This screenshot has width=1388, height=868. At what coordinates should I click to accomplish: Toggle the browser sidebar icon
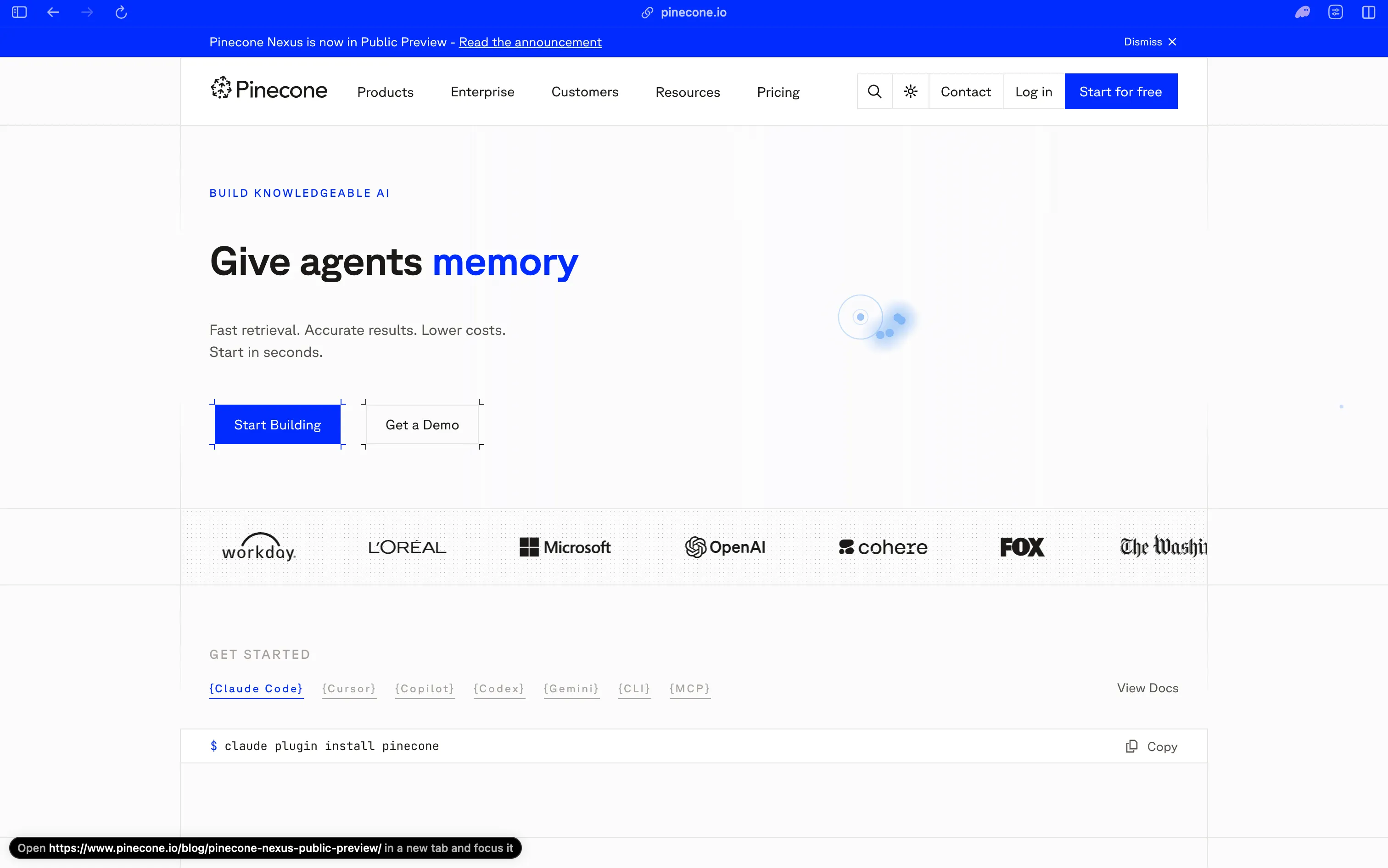pyautogui.click(x=20, y=12)
